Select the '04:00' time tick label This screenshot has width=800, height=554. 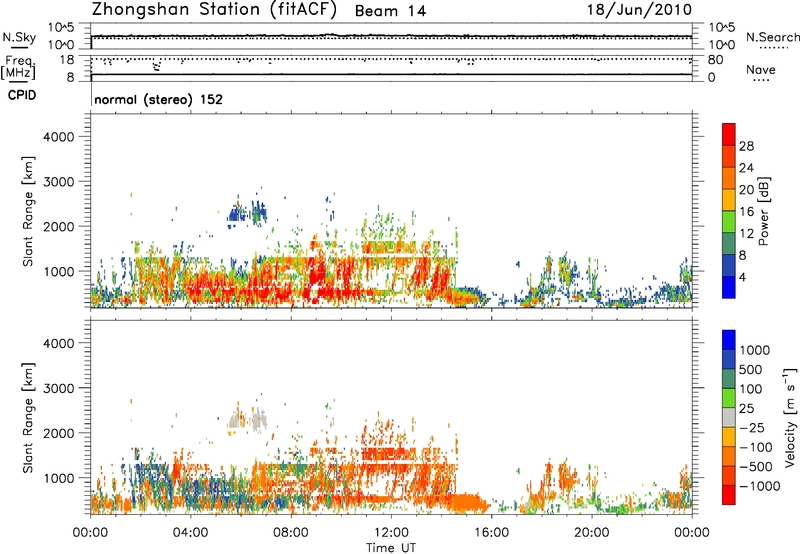click(190, 533)
